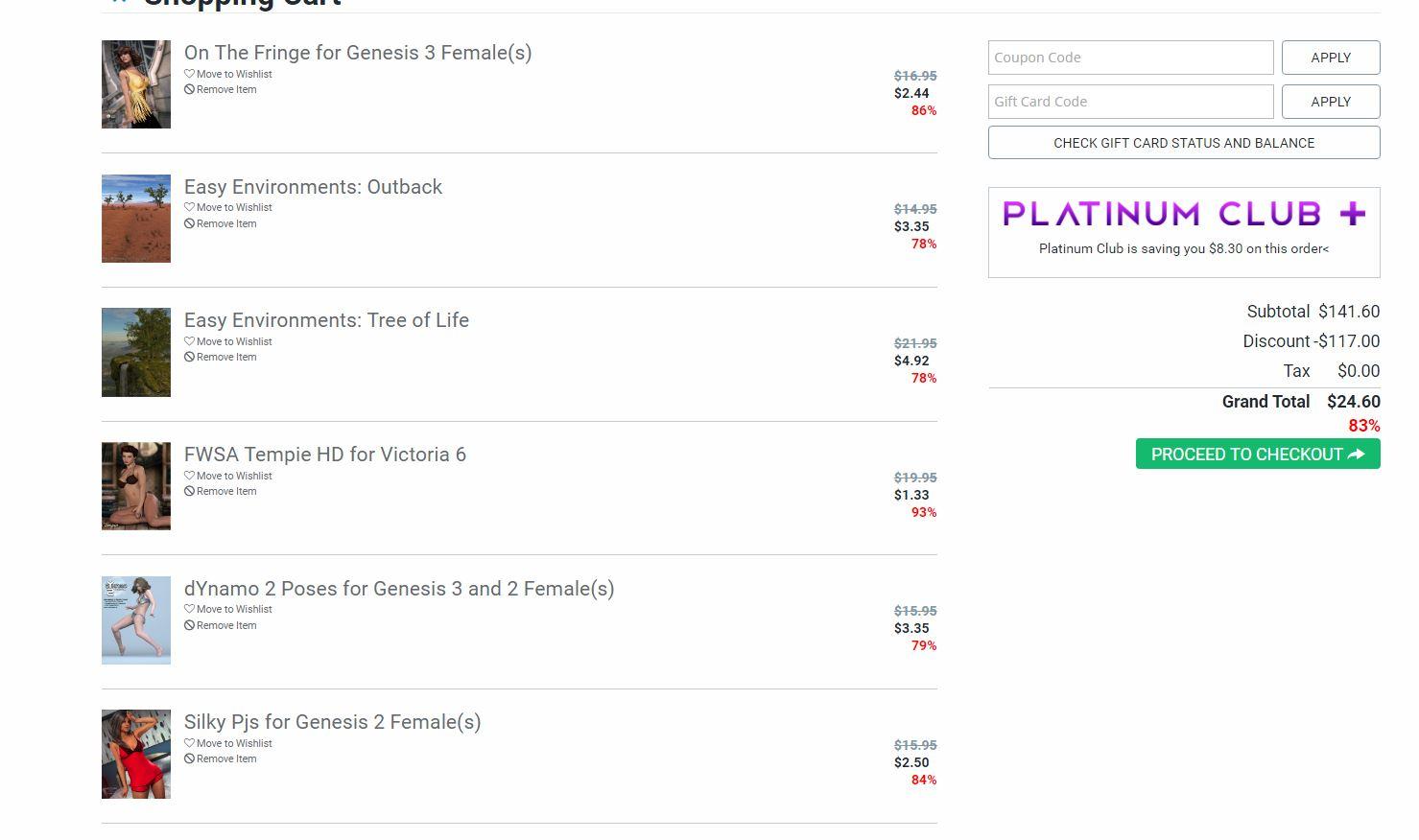Click heart icon for On The Fringe wishlist
1419x840 pixels.
coord(189,74)
